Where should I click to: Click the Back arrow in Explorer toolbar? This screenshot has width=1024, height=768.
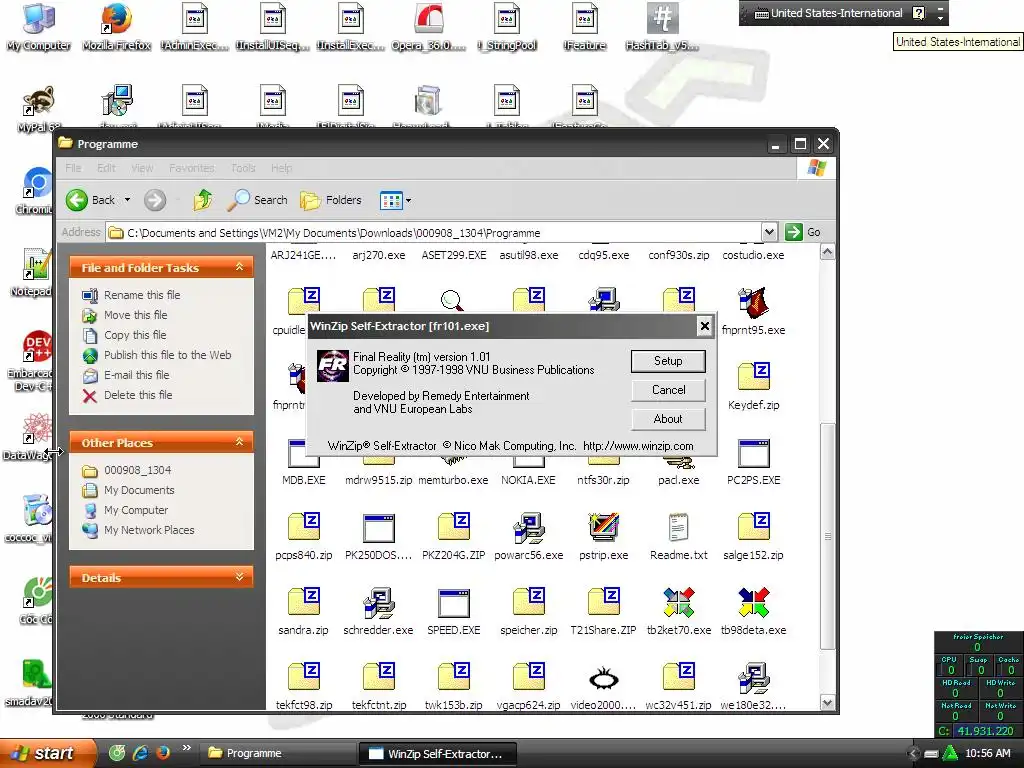pyautogui.click(x=76, y=200)
